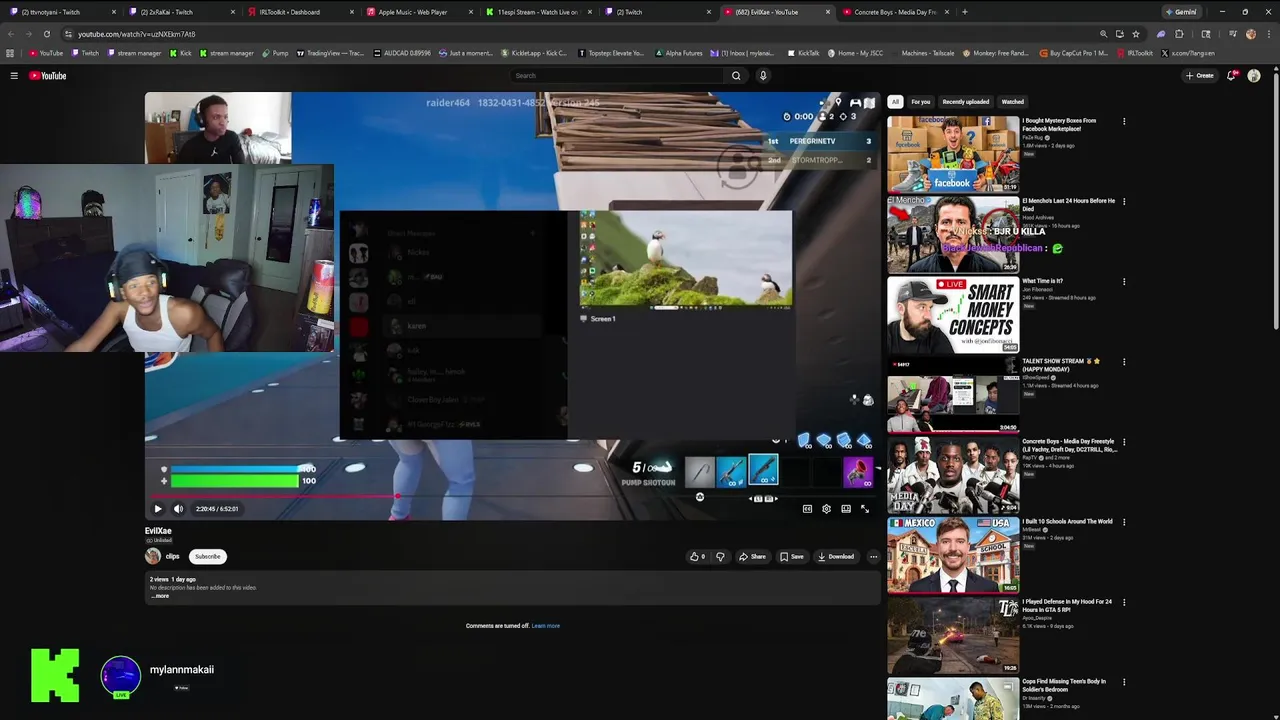Open the AUDCAD bookmark
This screenshot has width=1280, height=720.
click(402, 53)
